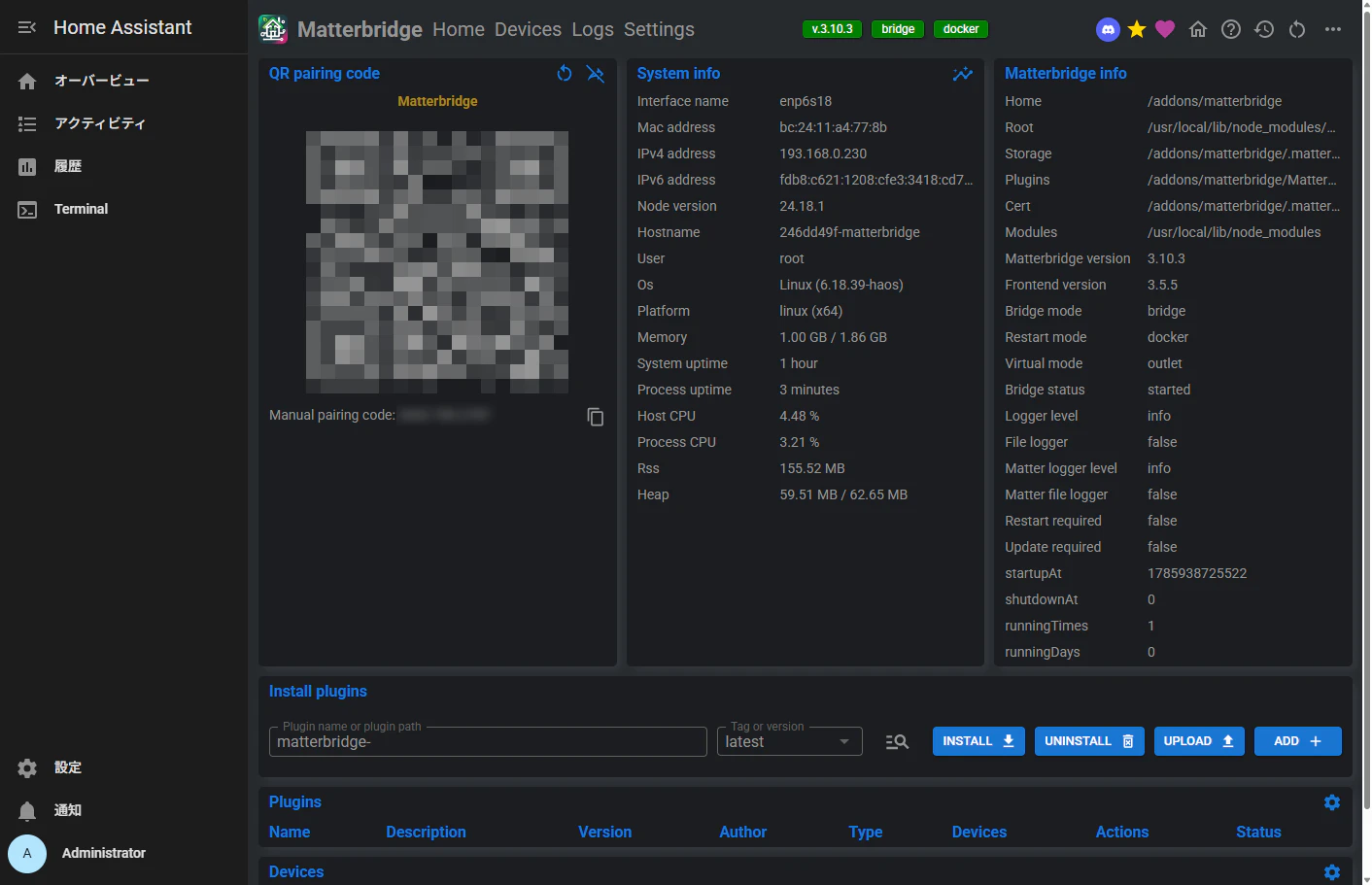Click the 履歴 chart icon

[27, 166]
